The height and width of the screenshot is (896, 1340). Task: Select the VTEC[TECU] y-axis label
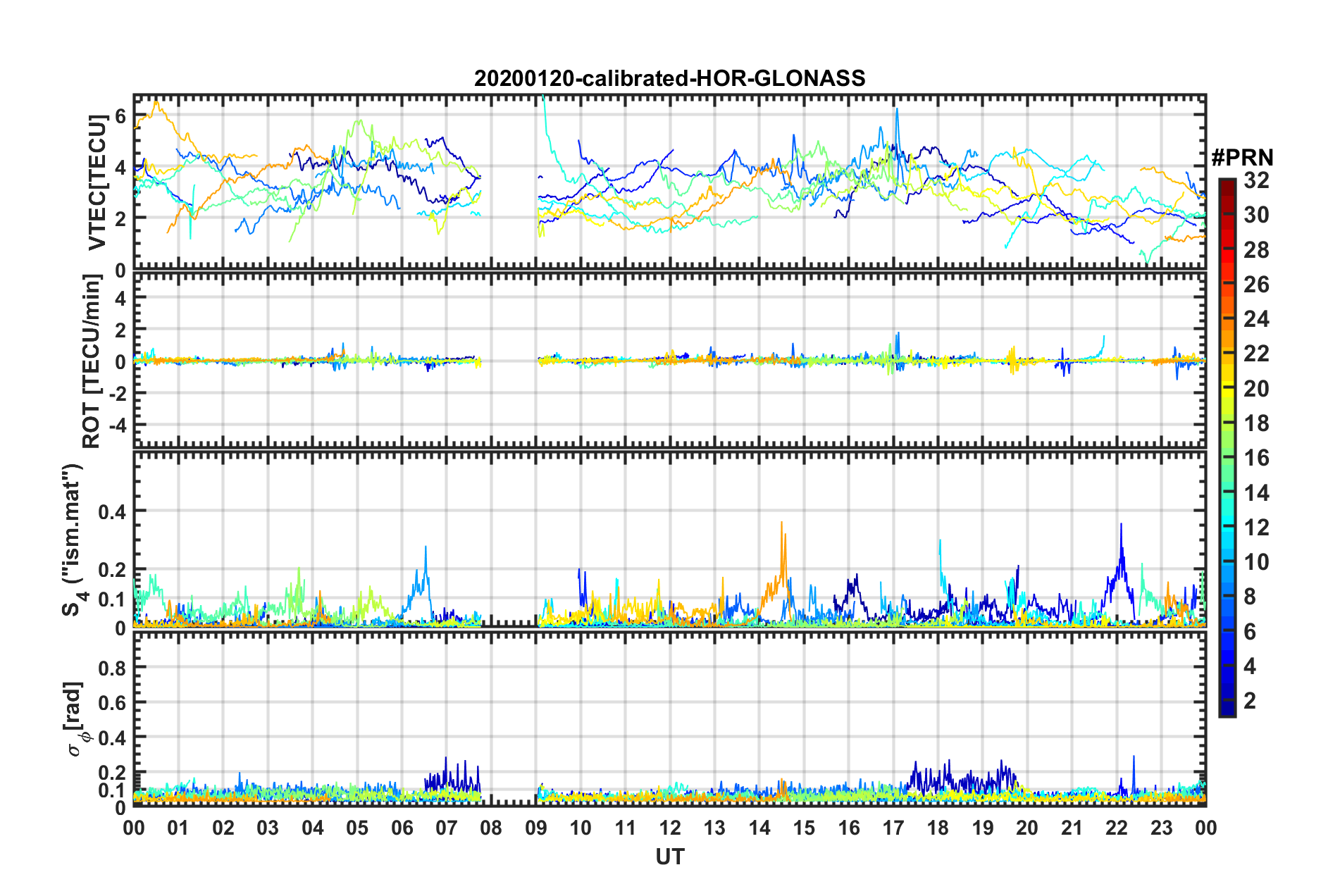pos(97,182)
